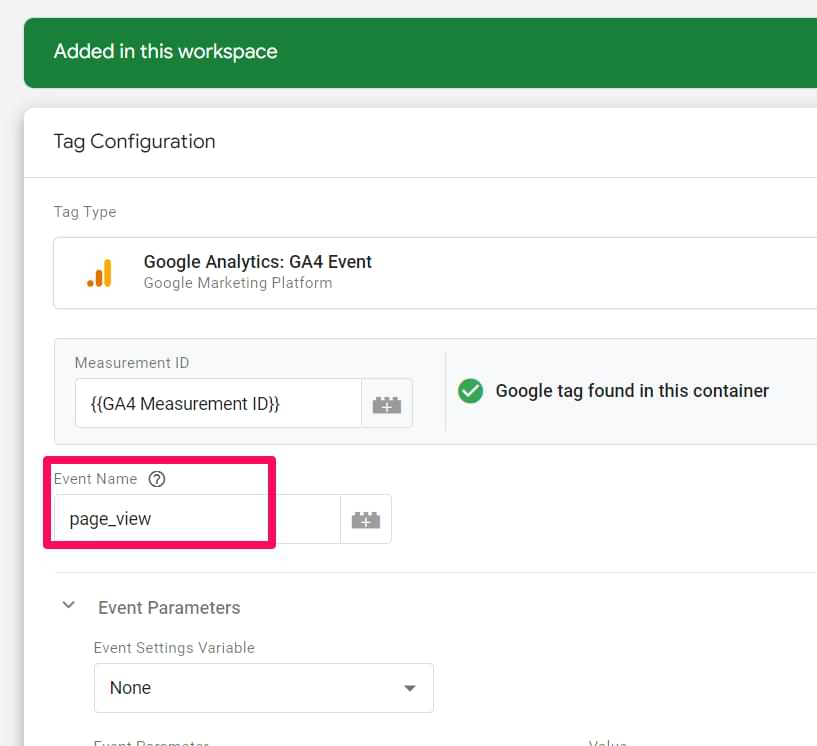817x746 pixels.
Task: Click the 'Google tag found in this container' text
Action: click(x=632, y=391)
